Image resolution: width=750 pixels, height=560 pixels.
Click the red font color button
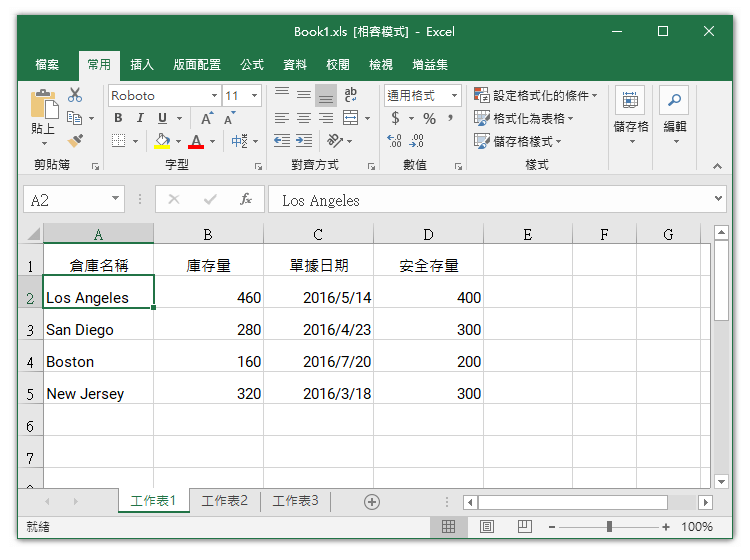pos(196,141)
